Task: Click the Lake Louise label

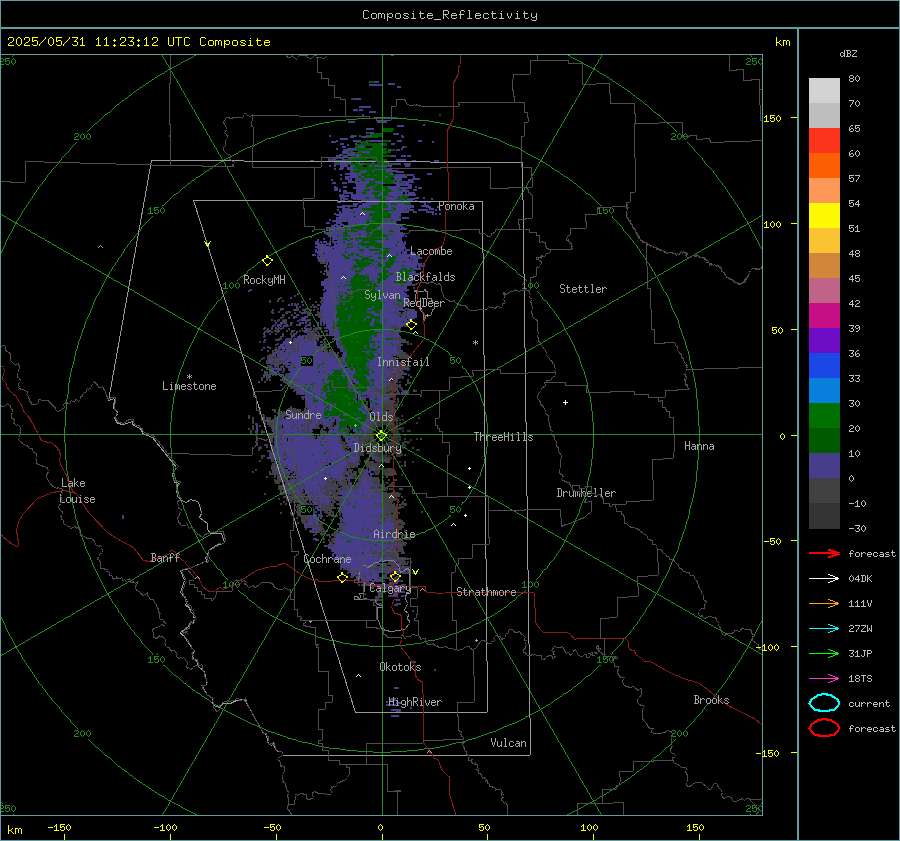Action: point(77,491)
